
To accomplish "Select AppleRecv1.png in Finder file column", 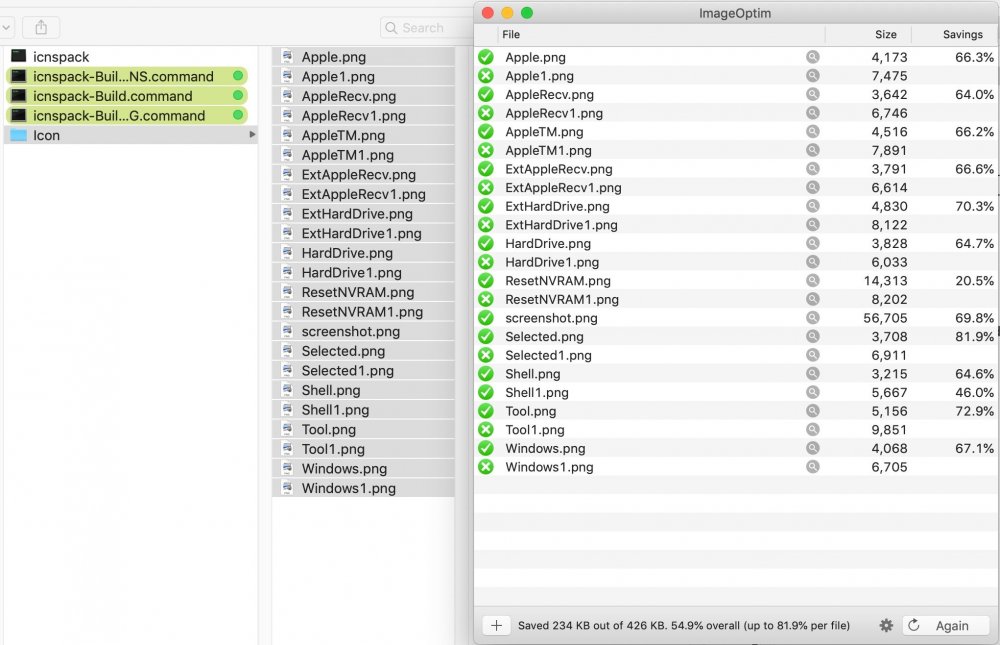I will point(364,115).
